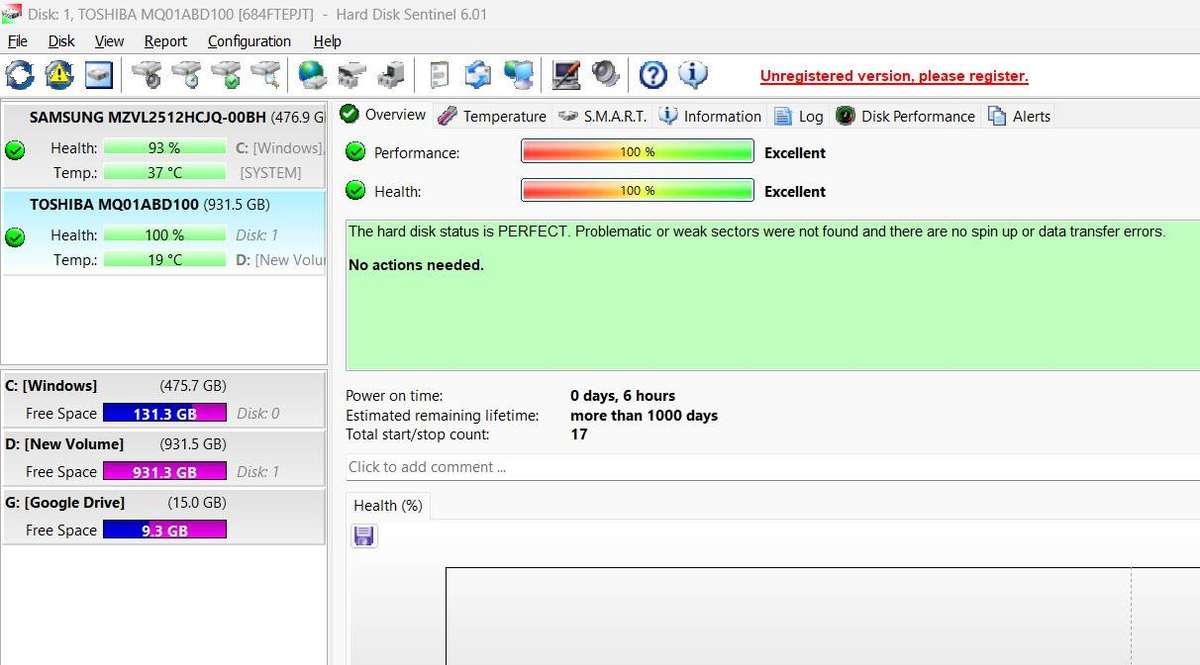Open the Help menu
1200x665 pixels.
327,41
